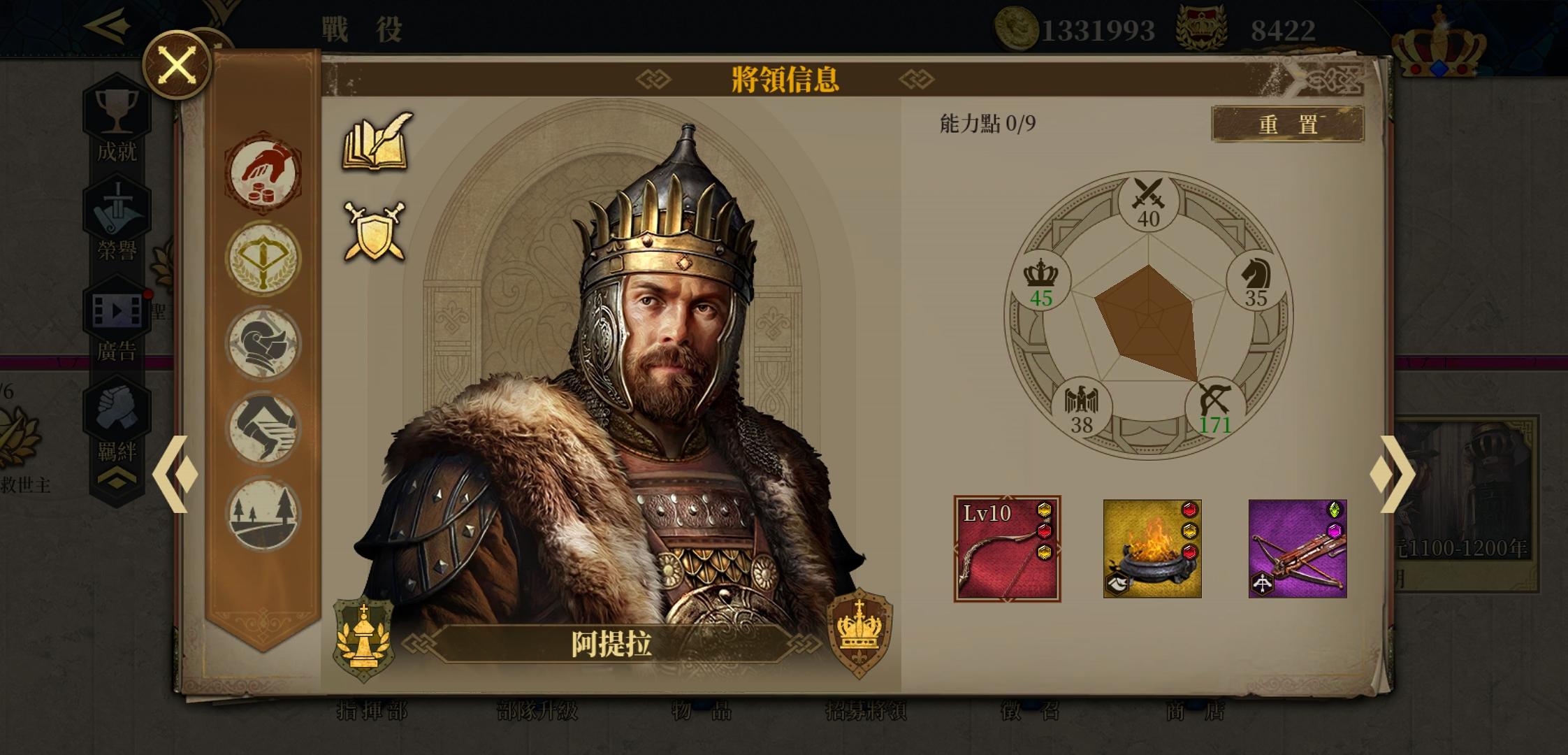Open the book and quill biography icon

click(377, 142)
